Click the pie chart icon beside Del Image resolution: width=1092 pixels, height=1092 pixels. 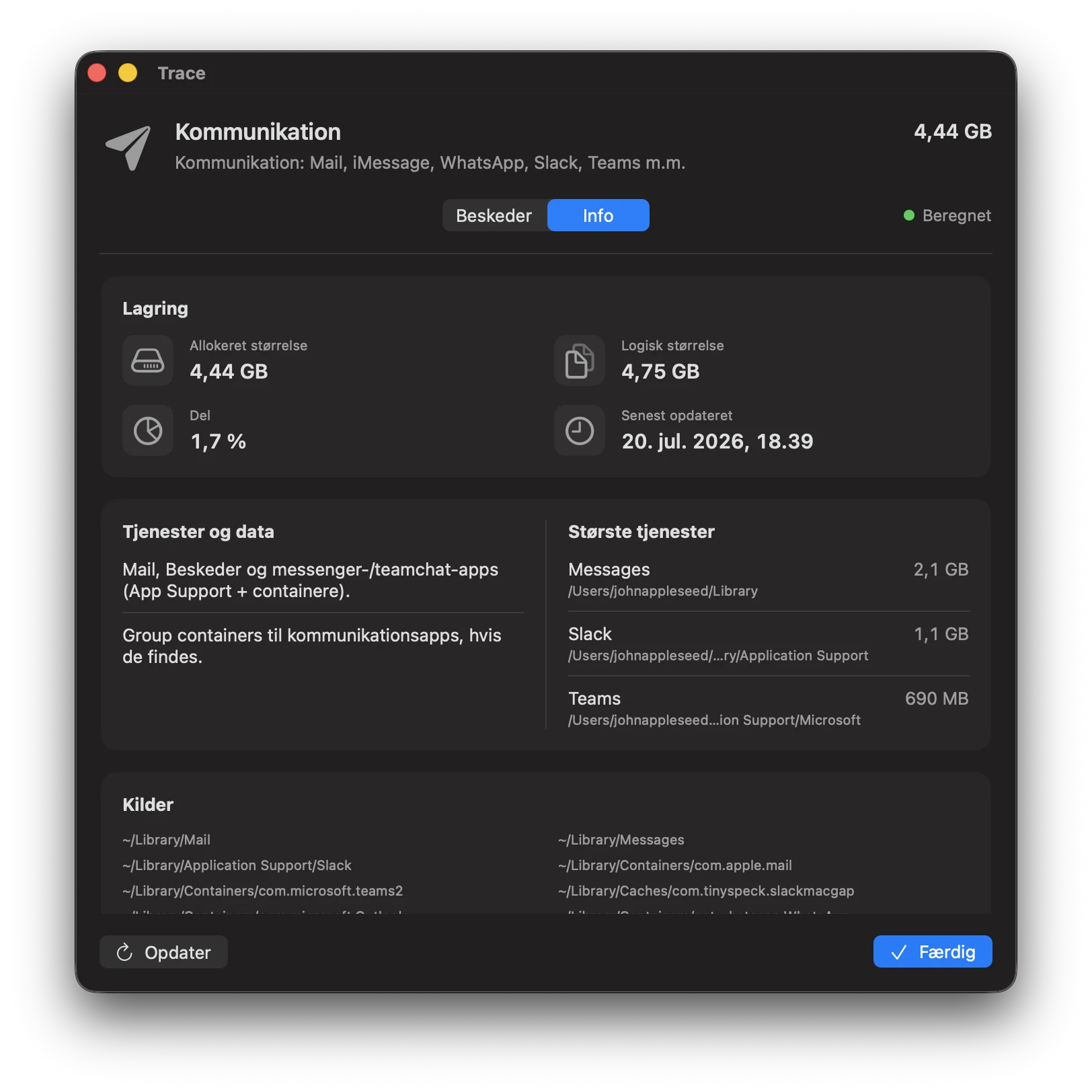click(148, 430)
